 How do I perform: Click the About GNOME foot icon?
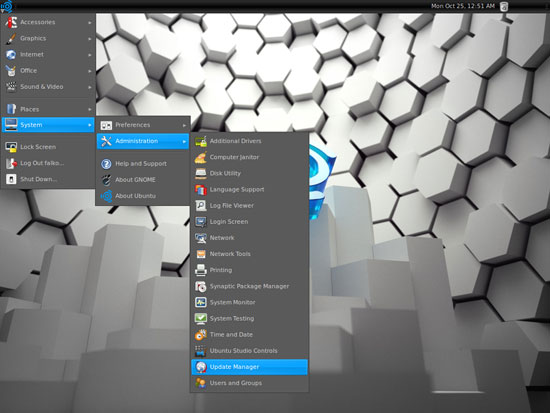[106, 180]
